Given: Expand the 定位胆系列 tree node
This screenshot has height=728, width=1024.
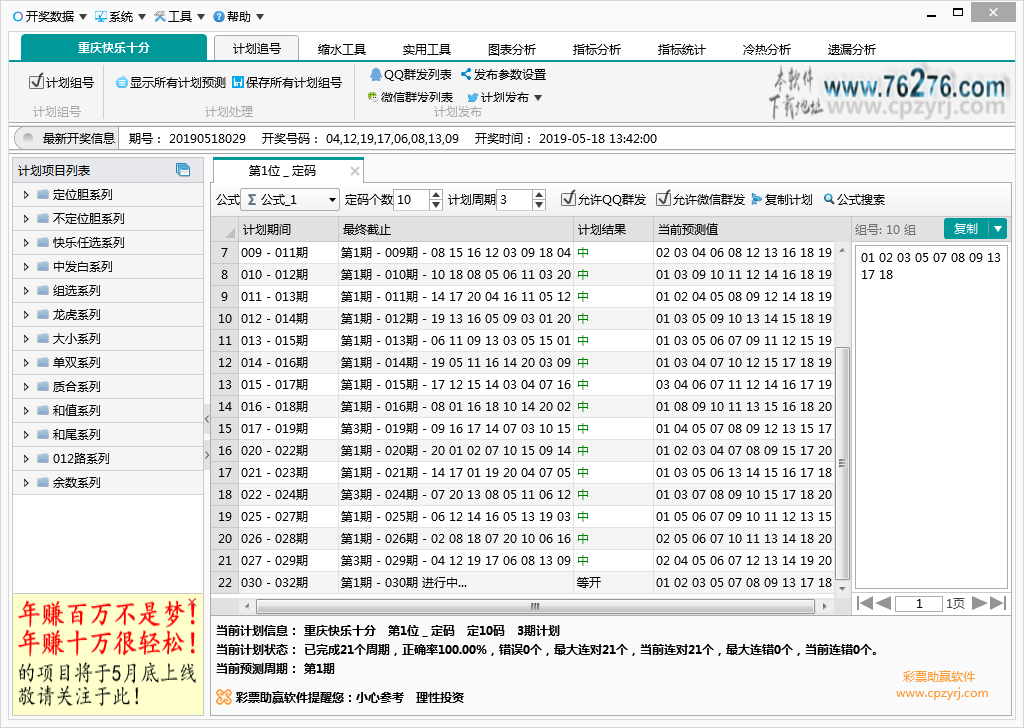Looking at the screenshot, I should [25, 195].
